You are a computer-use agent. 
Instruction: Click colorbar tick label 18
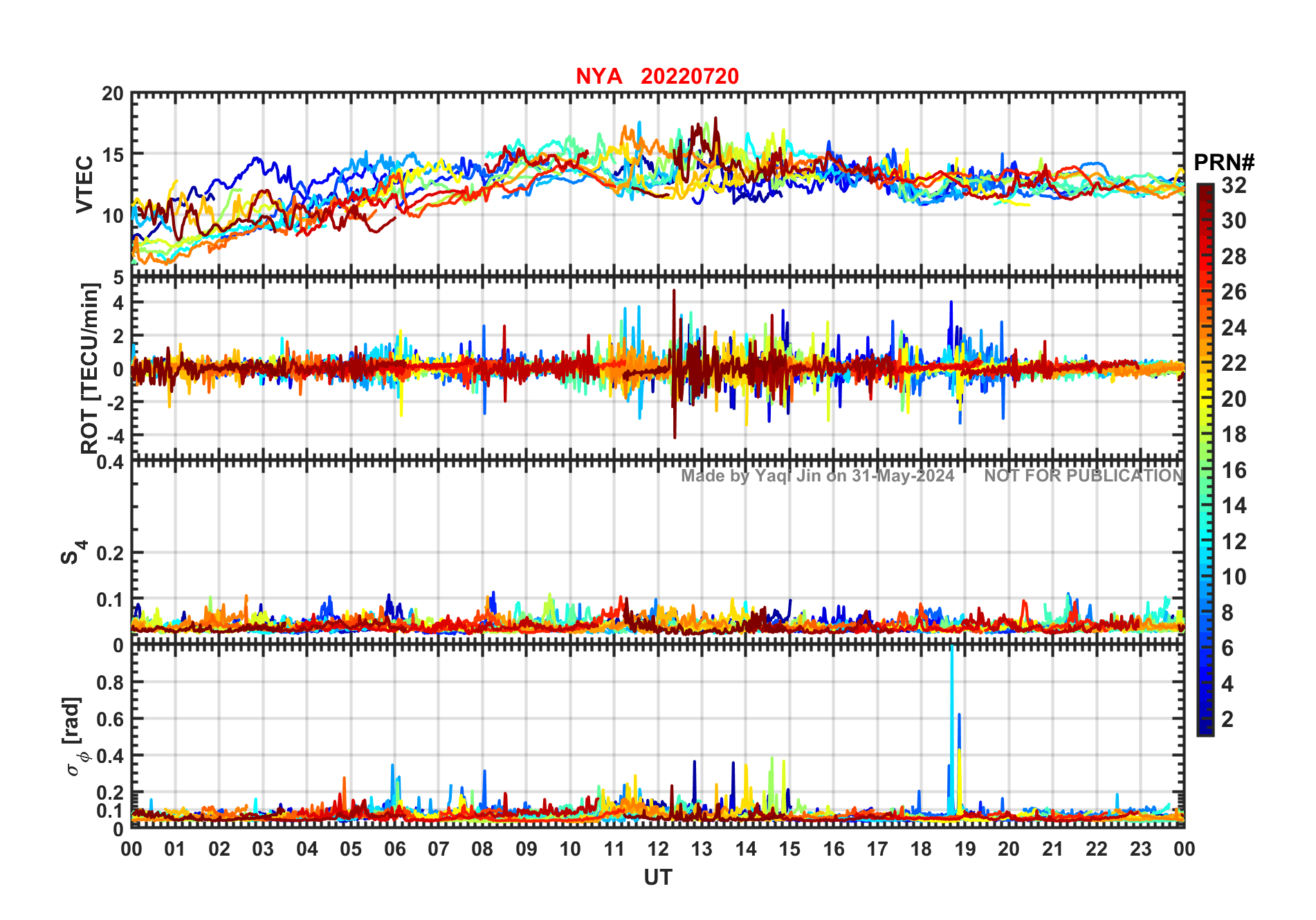[x=1234, y=434]
